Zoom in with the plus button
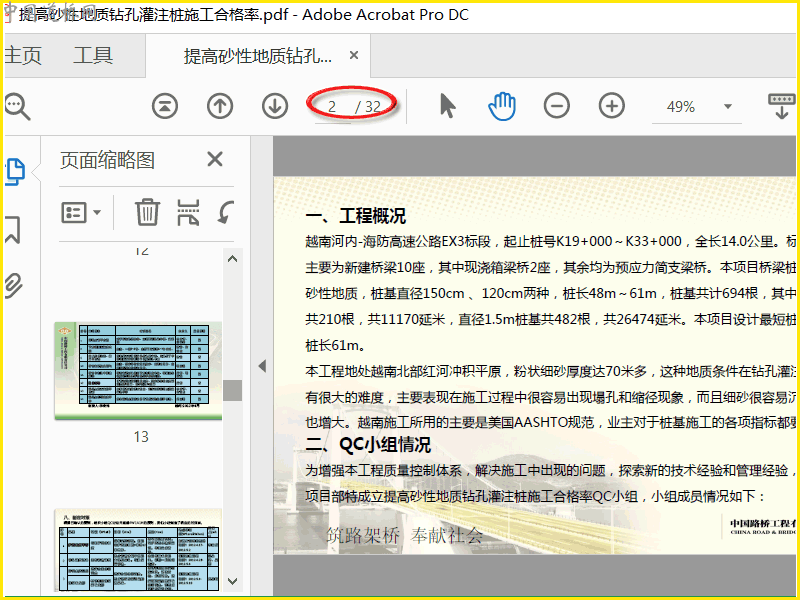800x600 pixels. (612, 106)
